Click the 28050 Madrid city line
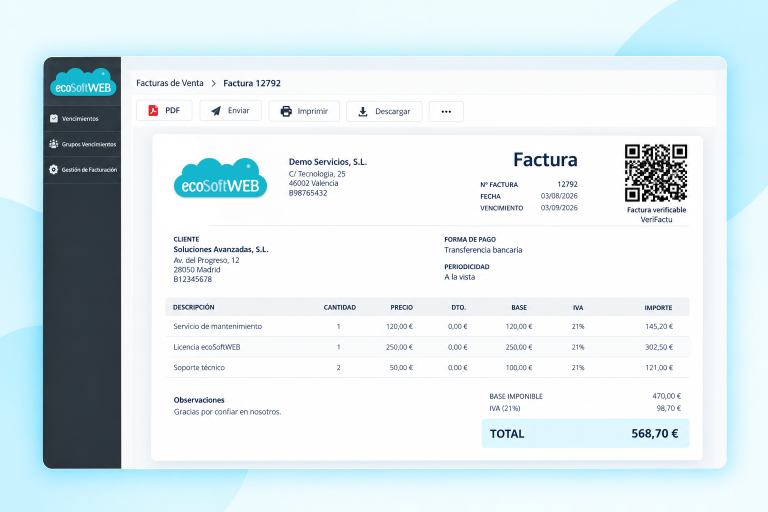The image size is (768, 512). click(x=197, y=269)
